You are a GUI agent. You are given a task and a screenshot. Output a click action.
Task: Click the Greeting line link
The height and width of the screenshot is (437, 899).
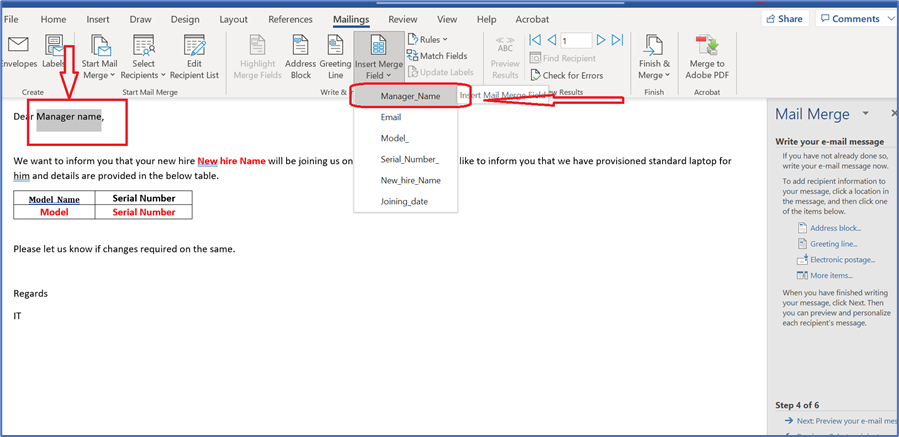(x=834, y=244)
